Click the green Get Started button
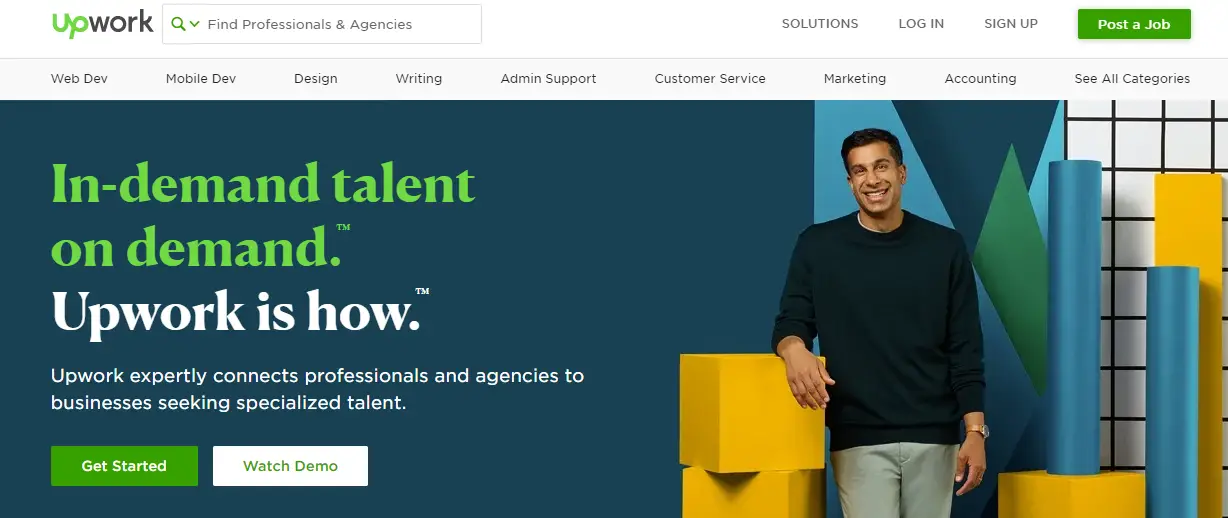Viewport: 1228px width, 518px height. (x=124, y=466)
